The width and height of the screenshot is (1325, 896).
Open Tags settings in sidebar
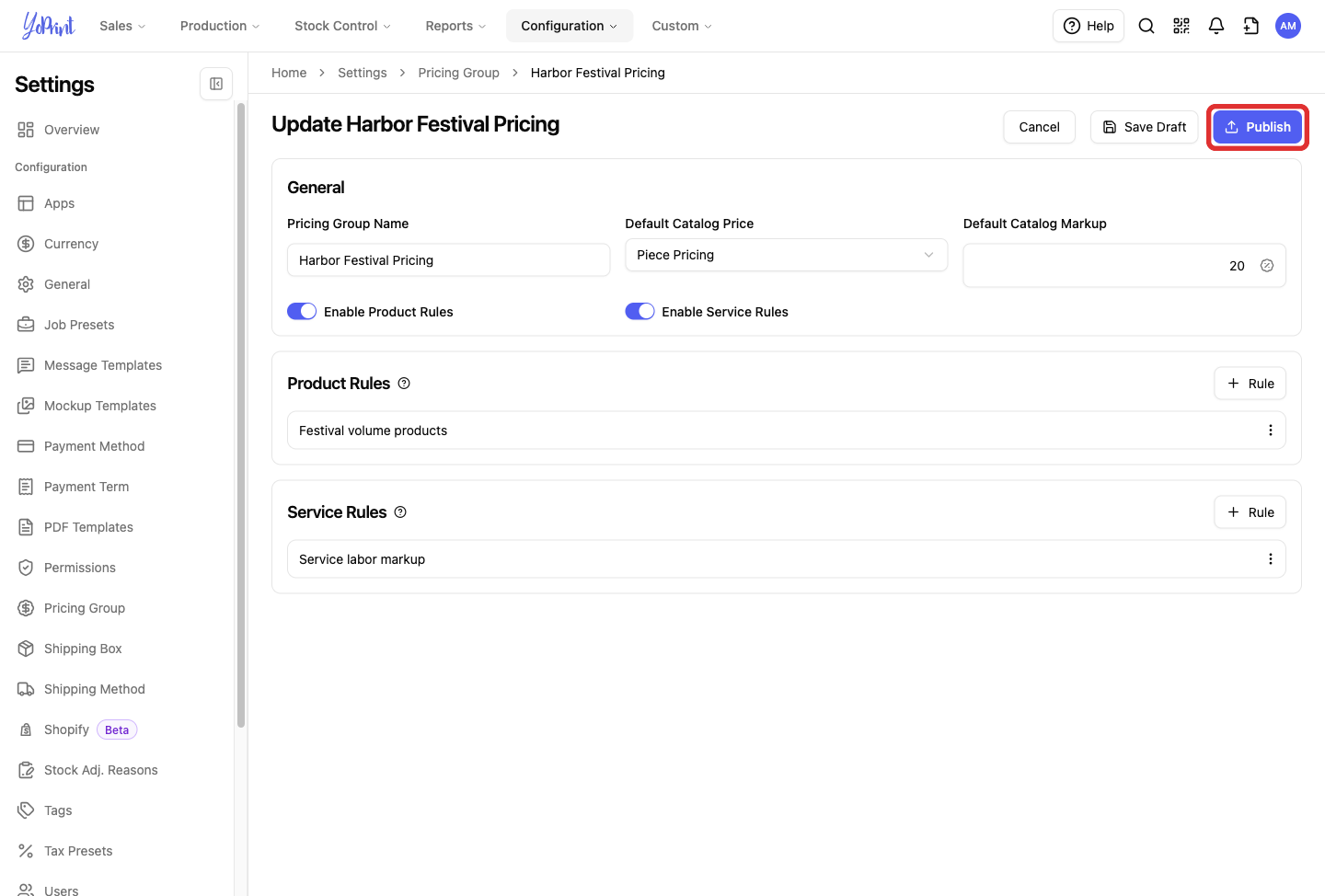click(x=58, y=810)
